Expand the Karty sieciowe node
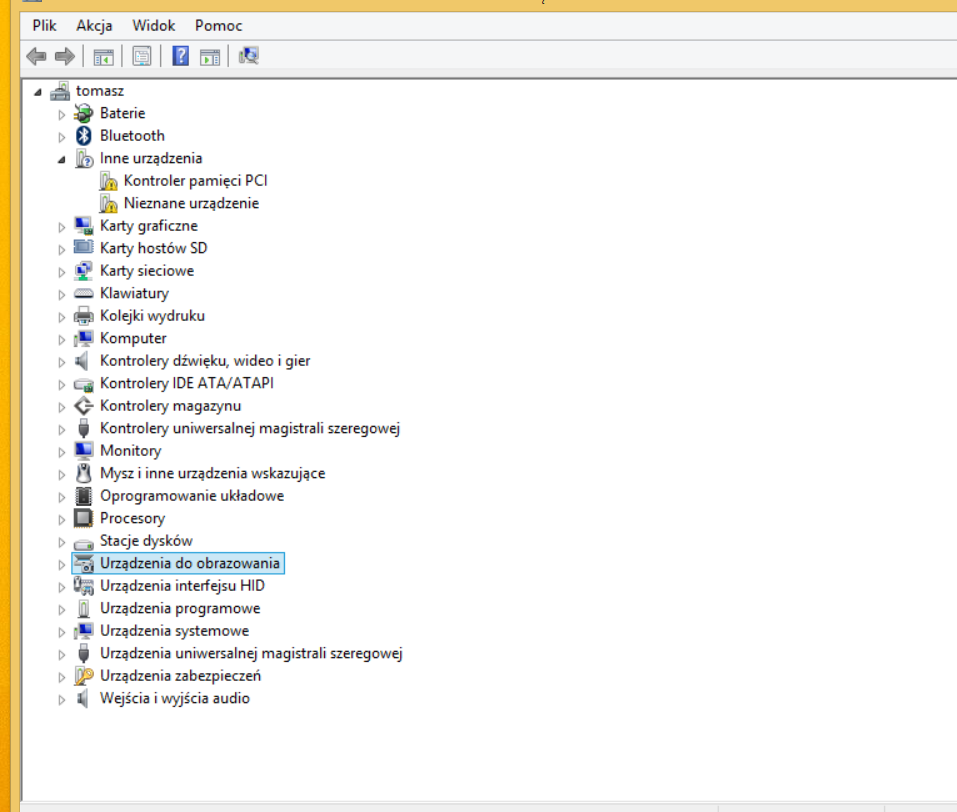The width and height of the screenshot is (957, 812). pos(62,272)
